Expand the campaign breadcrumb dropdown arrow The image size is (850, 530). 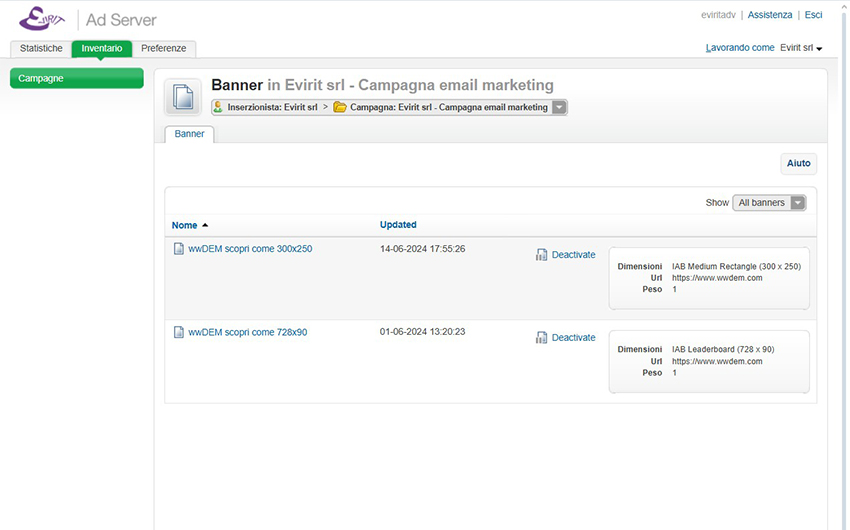coord(559,107)
